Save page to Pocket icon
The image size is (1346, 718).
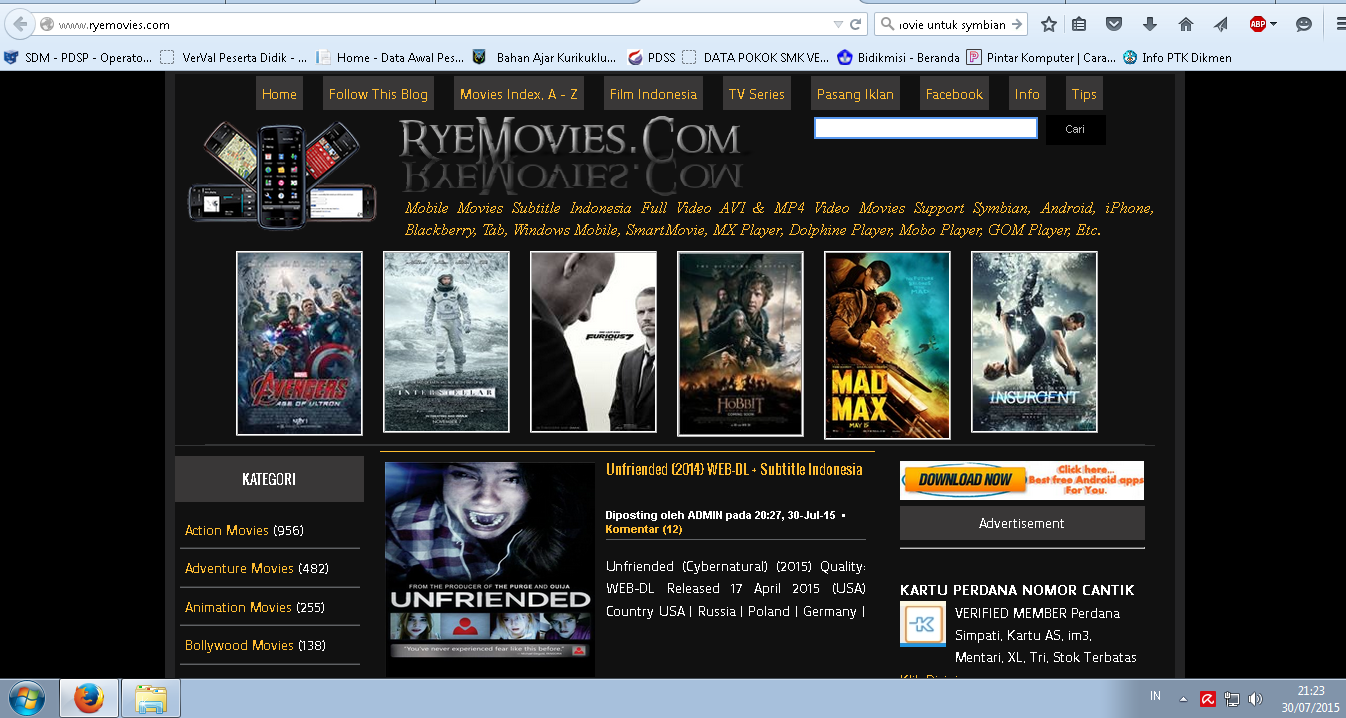(x=1114, y=24)
